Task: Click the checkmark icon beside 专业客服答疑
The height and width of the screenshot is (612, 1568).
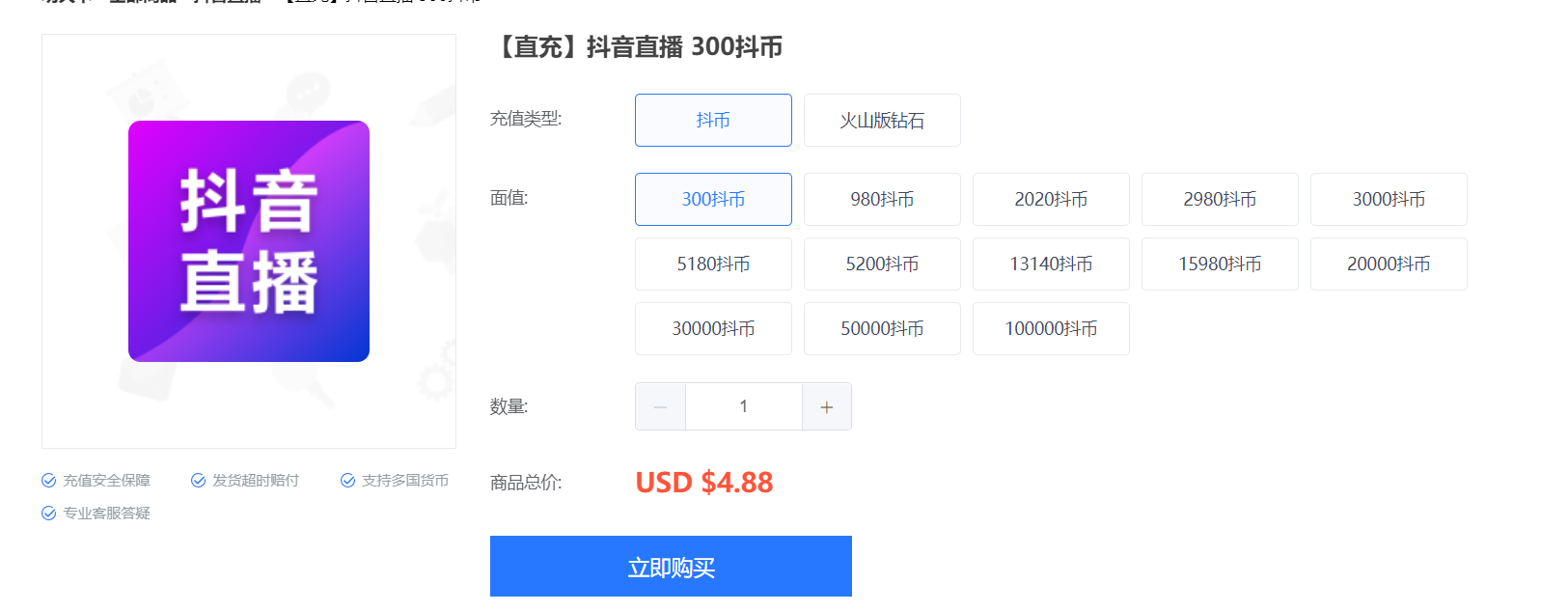Action: click(48, 513)
